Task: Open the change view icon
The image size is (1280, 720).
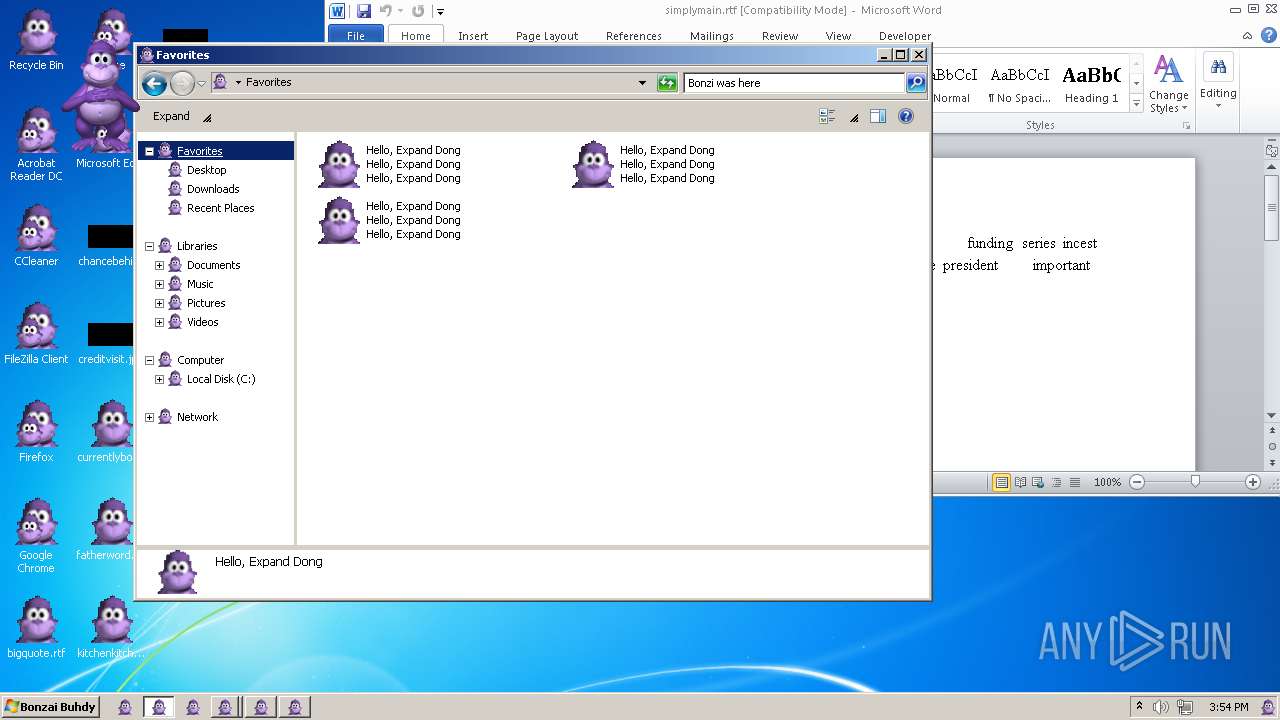Action: click(x=827, y=116)
